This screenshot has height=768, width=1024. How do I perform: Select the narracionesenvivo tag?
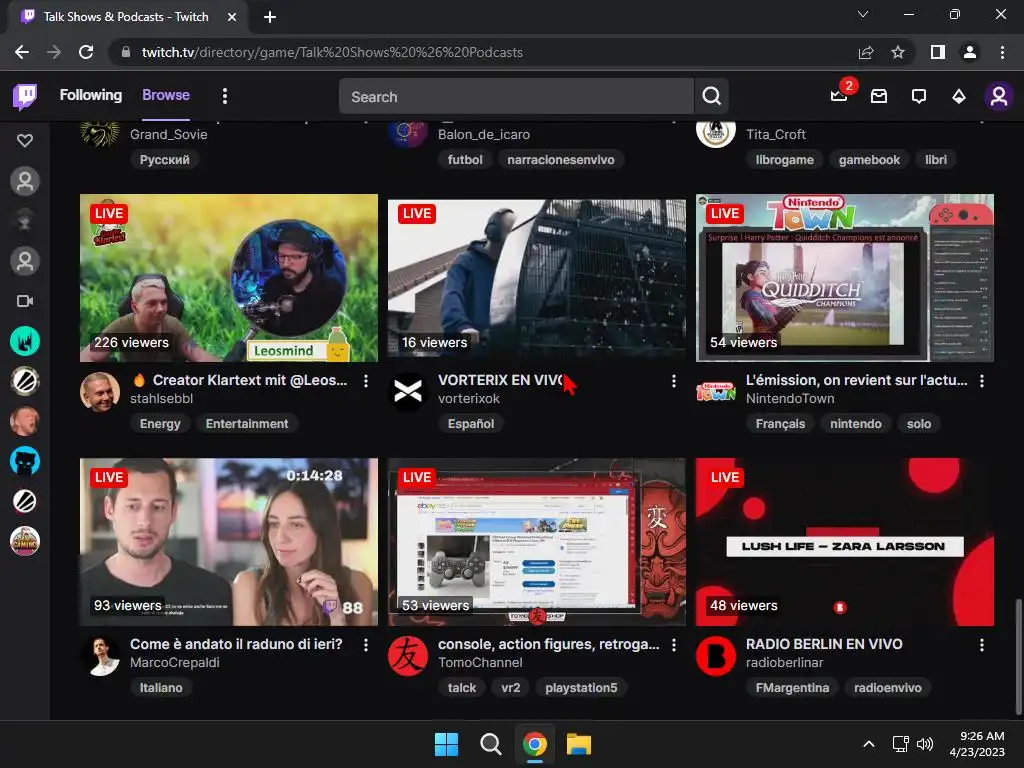561,159
